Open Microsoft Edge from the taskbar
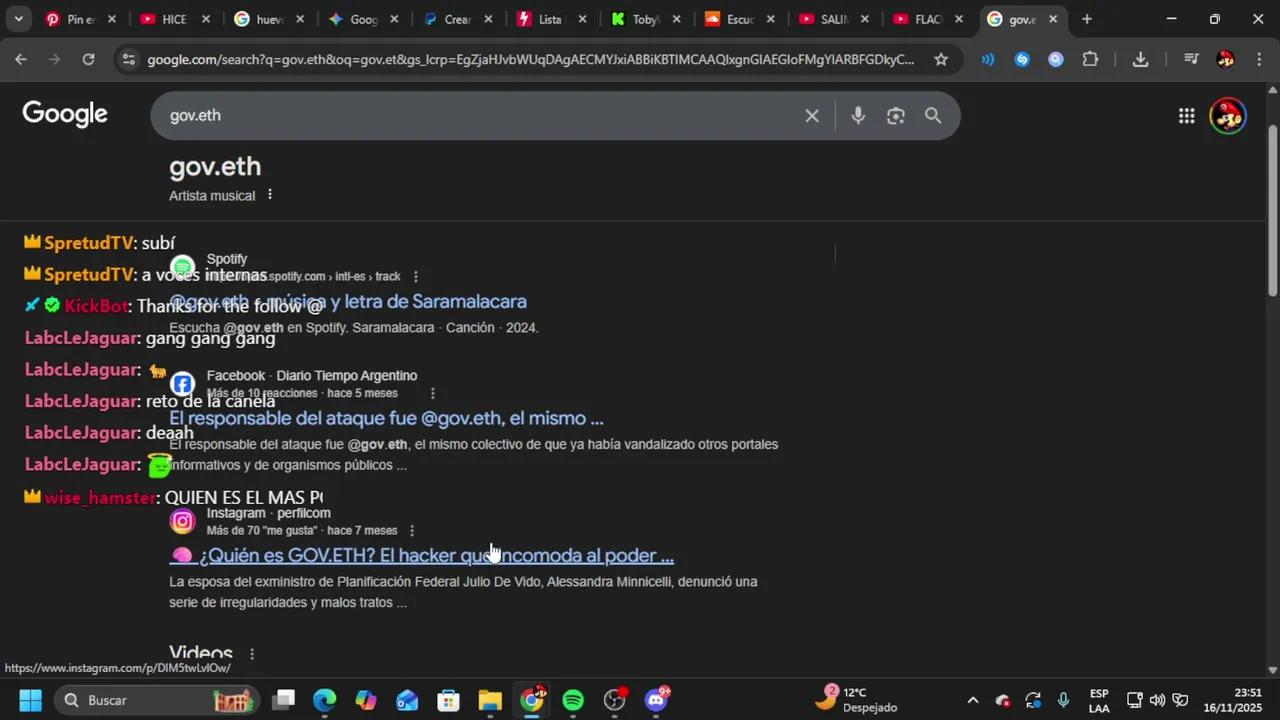The height and width of the screenshot is (720, 1280). point(325,700)
